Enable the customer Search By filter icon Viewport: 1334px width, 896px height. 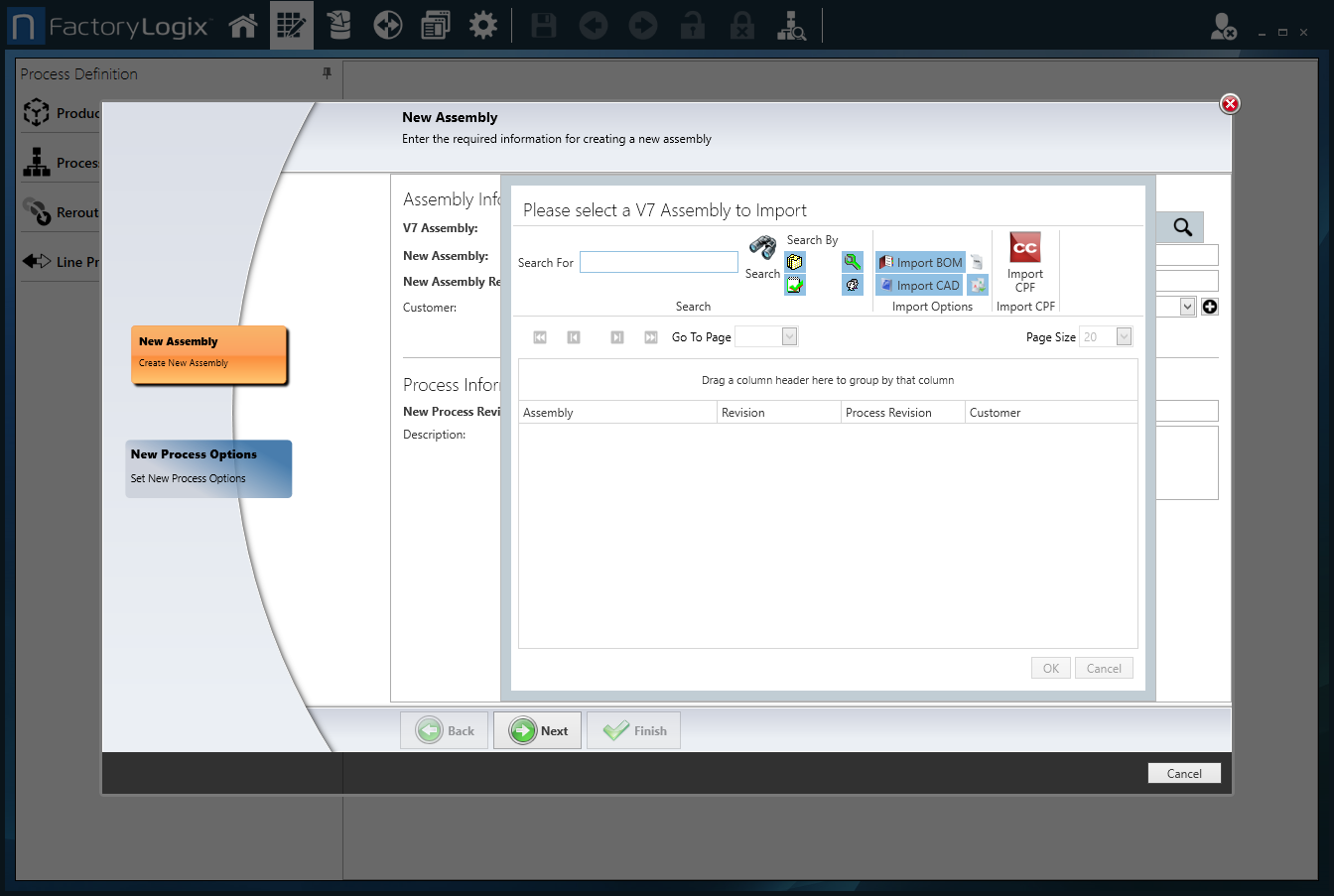pyautogui.click(x=852, y=285)
